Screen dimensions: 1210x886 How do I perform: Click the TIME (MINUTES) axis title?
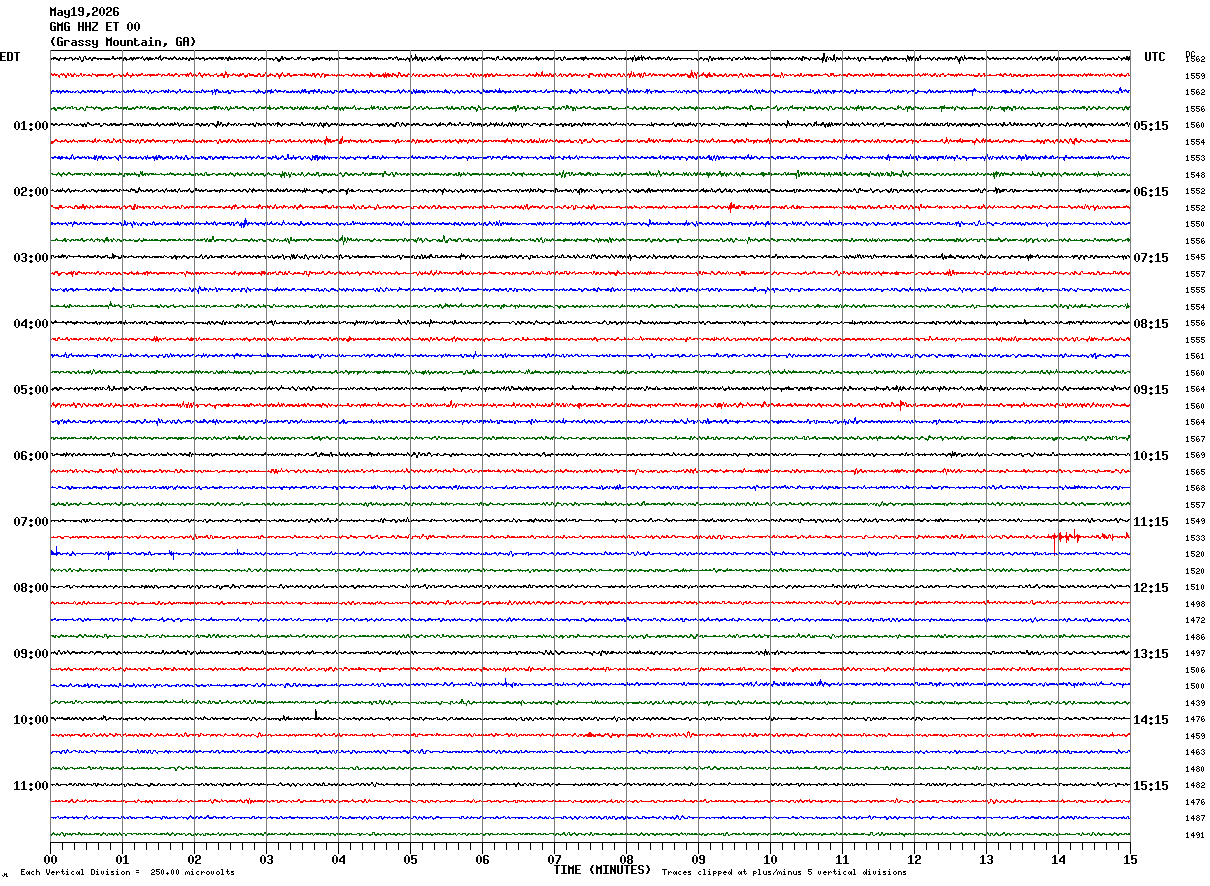click(x=602, y=870)
